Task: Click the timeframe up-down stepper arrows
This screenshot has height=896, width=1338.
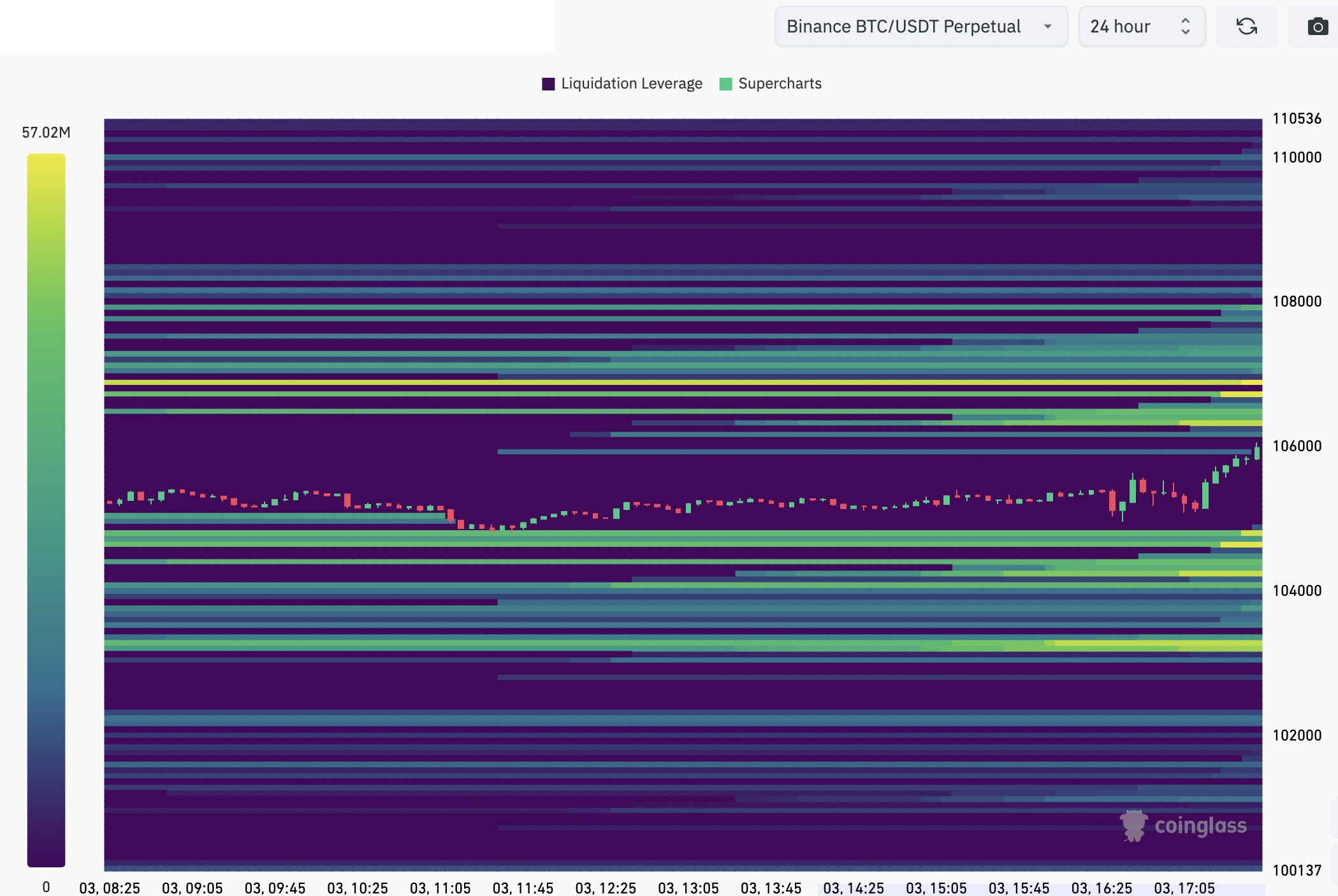Action: [x=1185, y=27]
